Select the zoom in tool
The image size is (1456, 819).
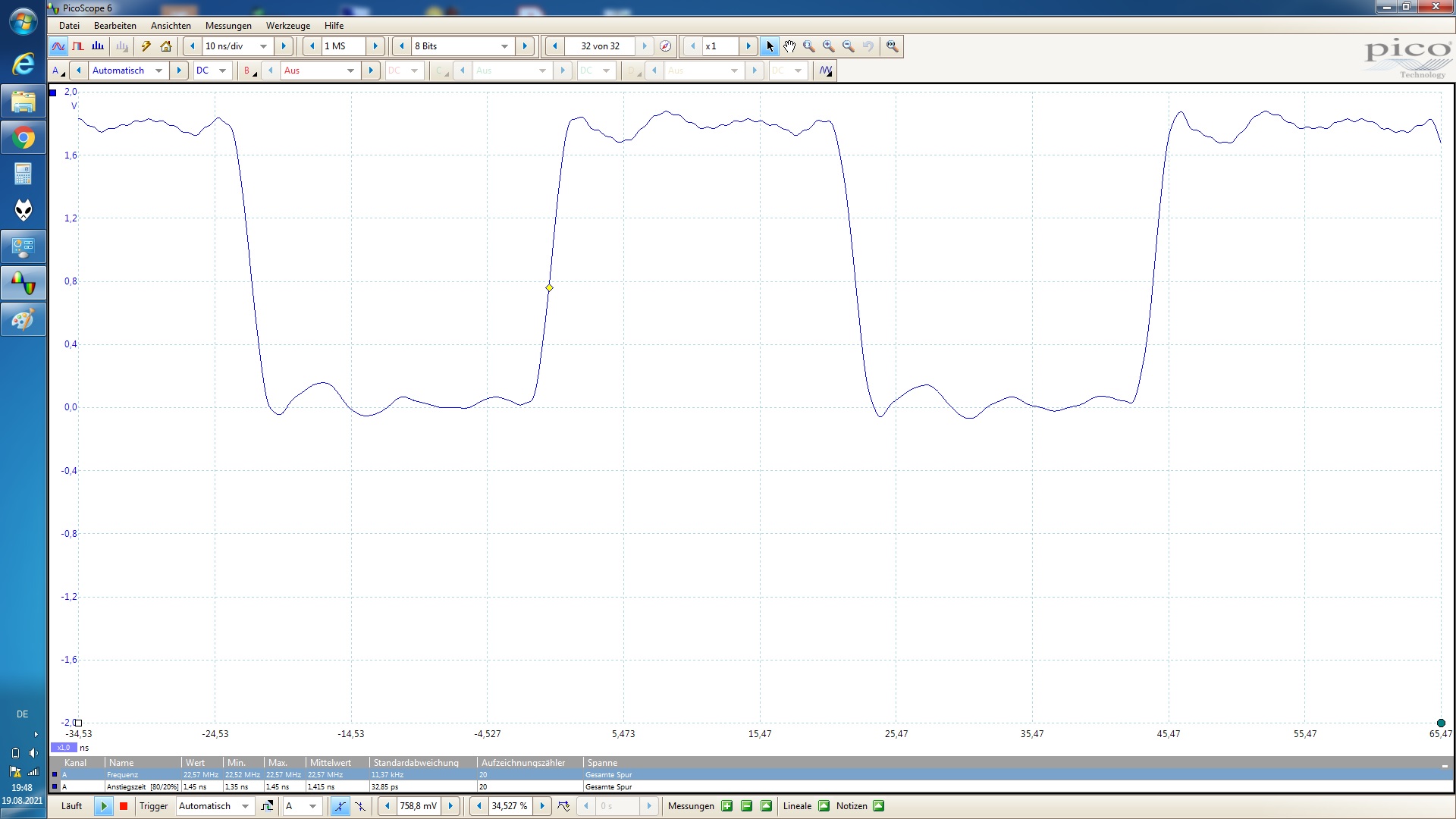[829, 46]
